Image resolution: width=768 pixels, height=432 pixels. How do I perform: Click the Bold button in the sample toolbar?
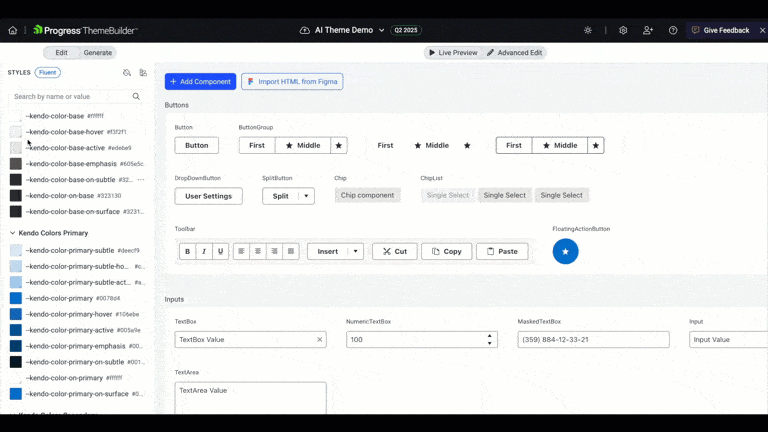(187, 251)
